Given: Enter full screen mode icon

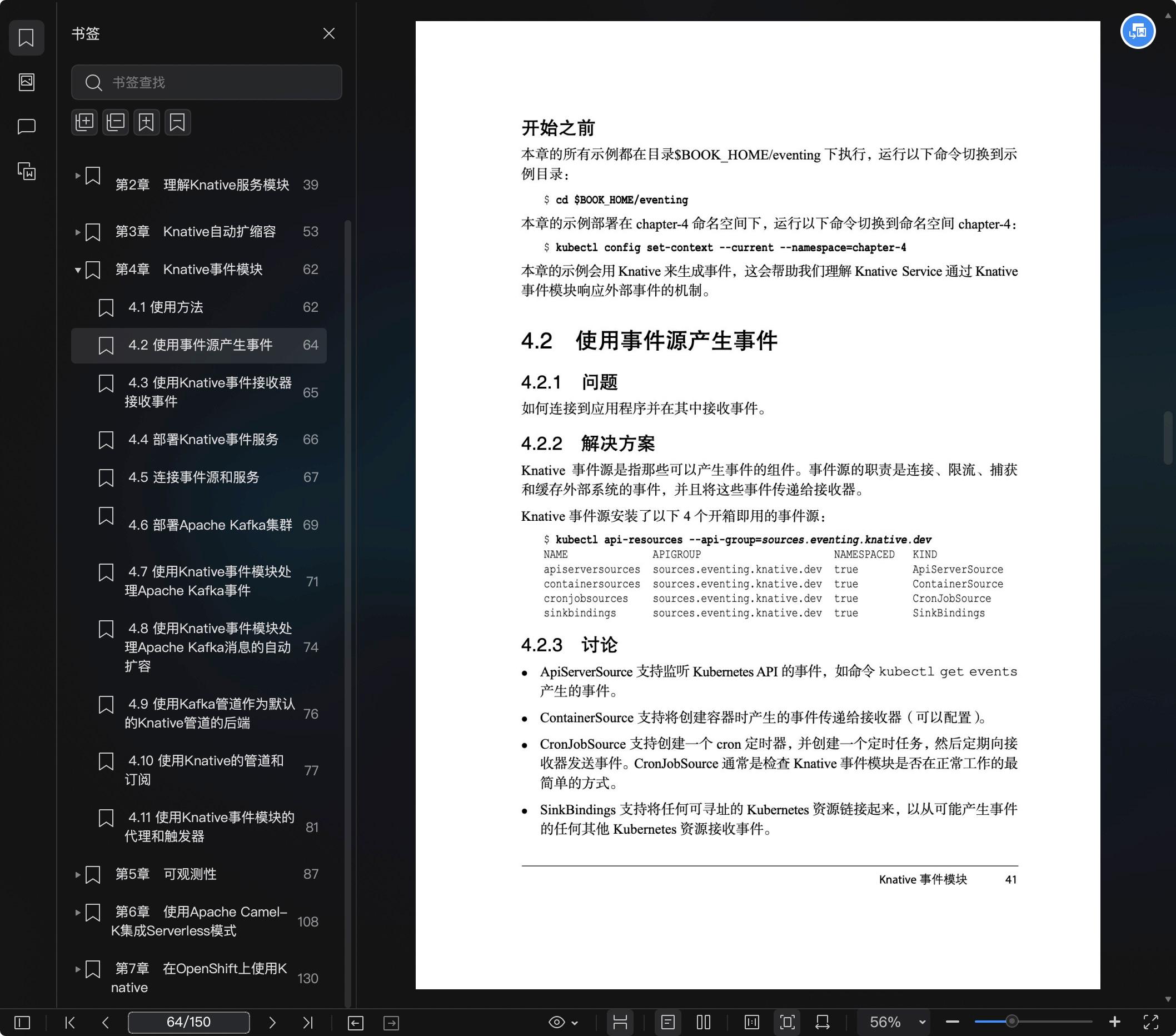Looking at the screenshot, I should pyautogui.click(x=1150, y=1022).
